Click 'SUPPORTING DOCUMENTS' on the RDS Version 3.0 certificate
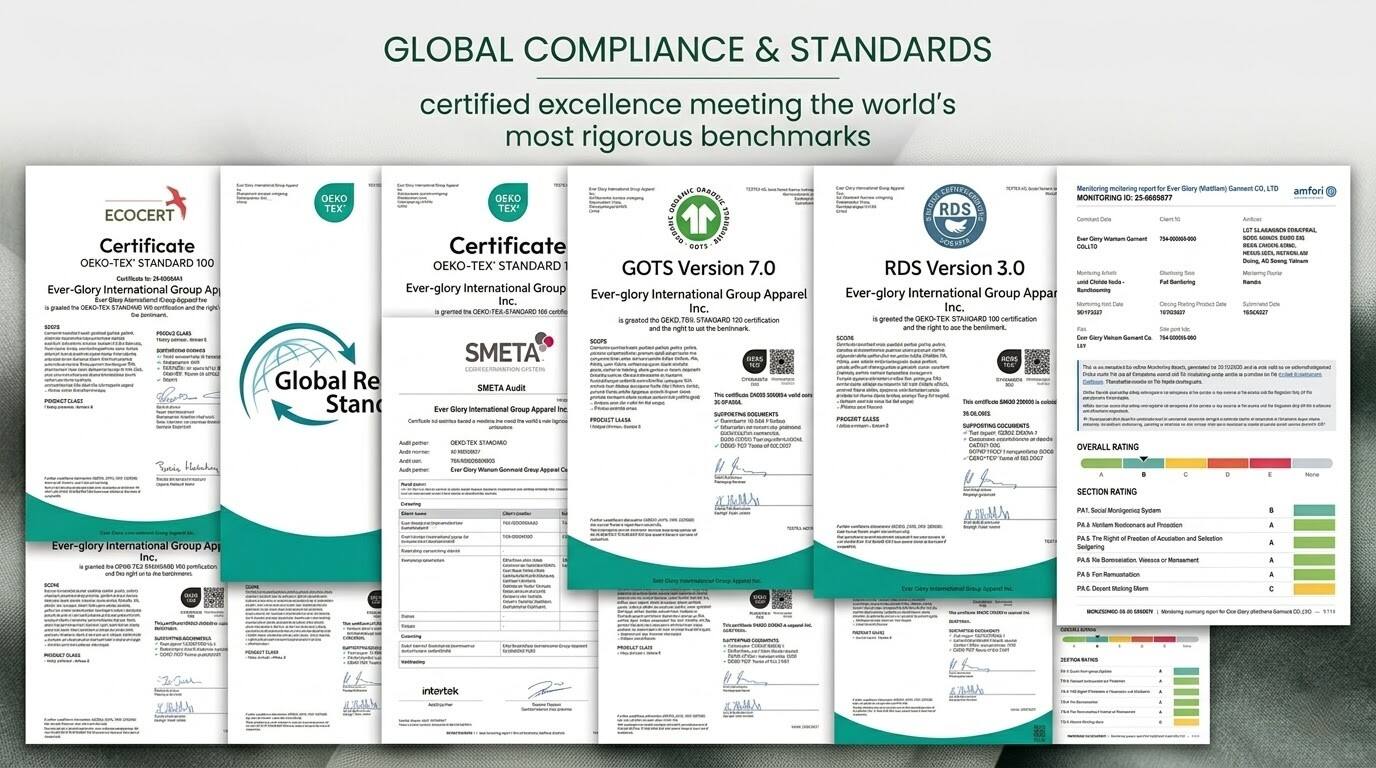The image size is (1376, 768). tap(998, 426)
